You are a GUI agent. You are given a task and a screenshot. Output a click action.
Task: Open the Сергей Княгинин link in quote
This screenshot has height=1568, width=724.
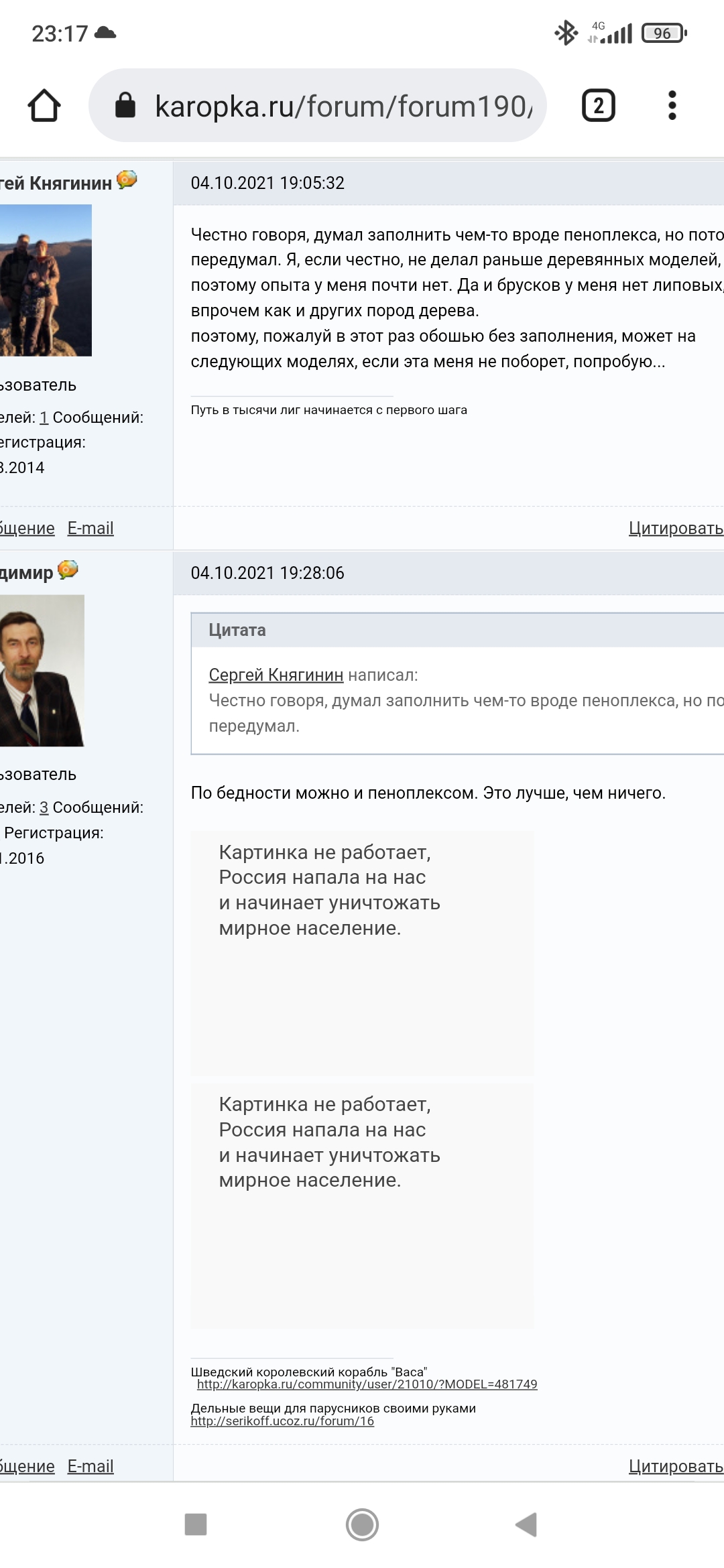pyautogui.click(x=276, y=675)
